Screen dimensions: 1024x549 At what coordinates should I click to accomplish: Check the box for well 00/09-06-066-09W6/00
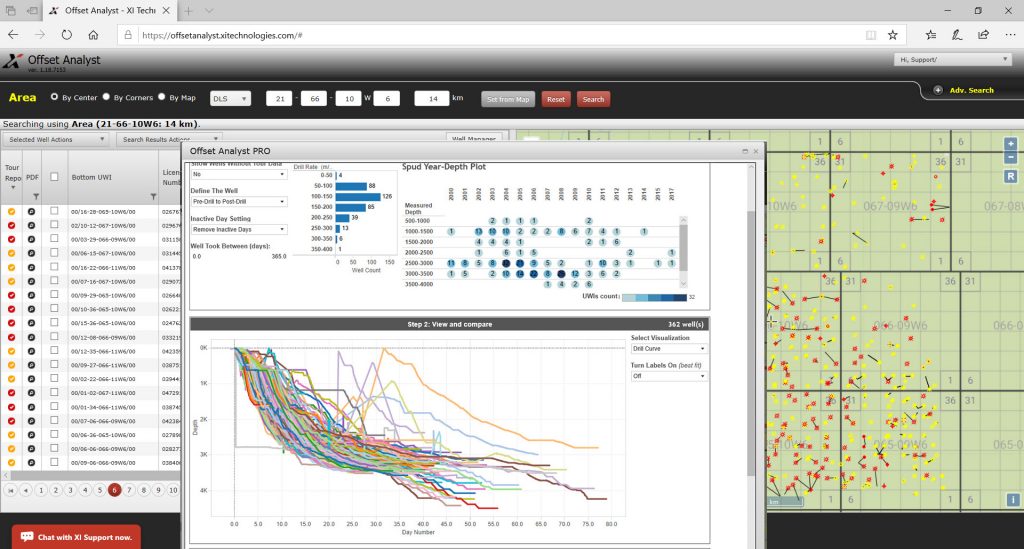(x=54, y=462)
